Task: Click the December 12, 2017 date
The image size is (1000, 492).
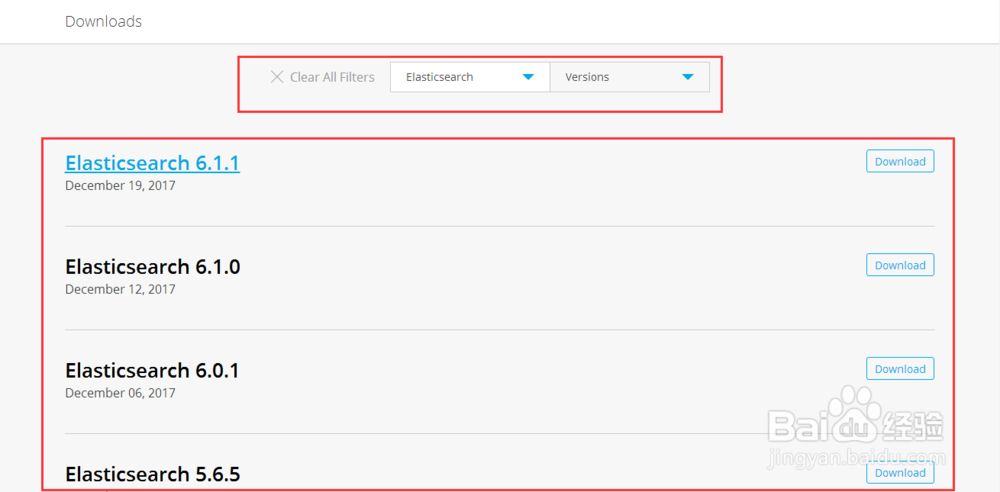Action: pos(120,289)
